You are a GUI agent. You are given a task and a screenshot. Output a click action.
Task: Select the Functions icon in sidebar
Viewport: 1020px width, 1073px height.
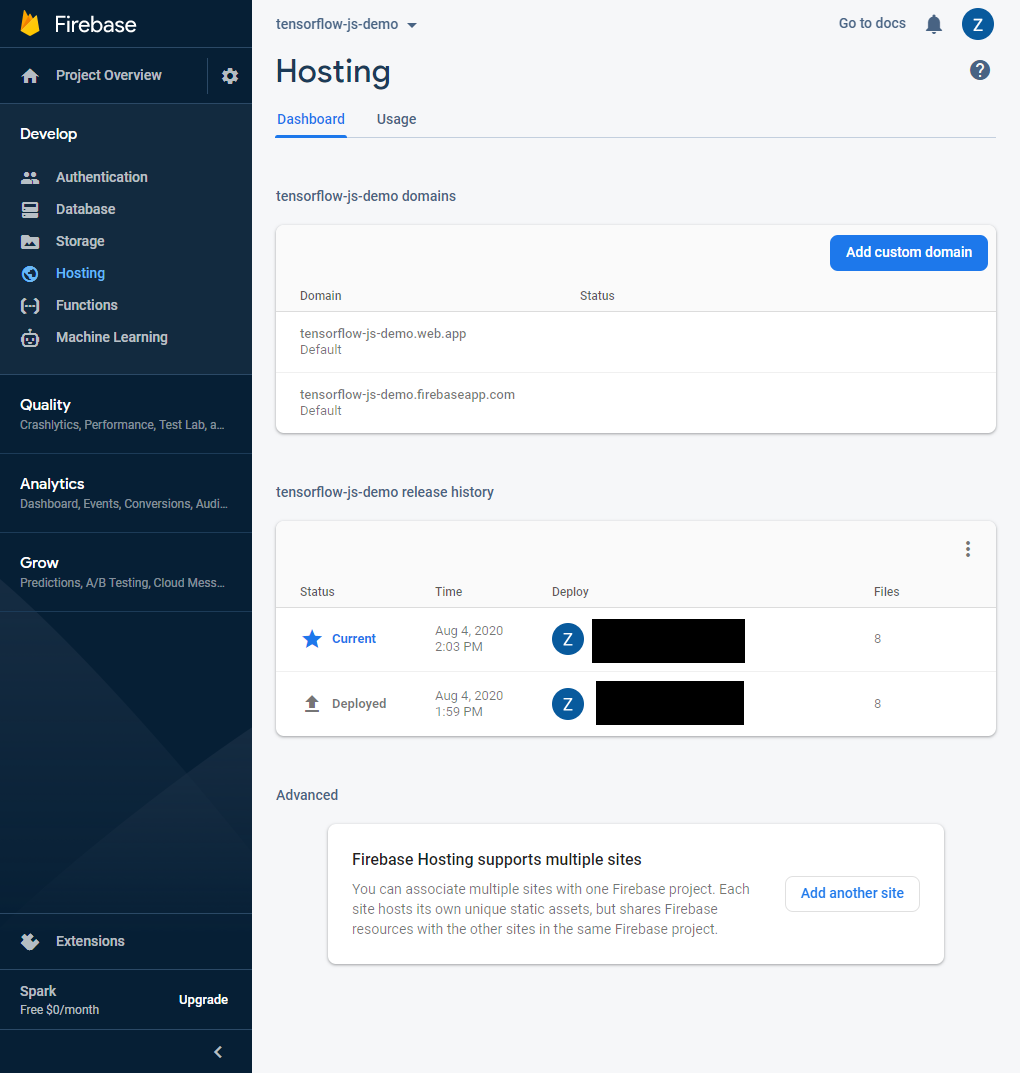(x=30, y=305)
